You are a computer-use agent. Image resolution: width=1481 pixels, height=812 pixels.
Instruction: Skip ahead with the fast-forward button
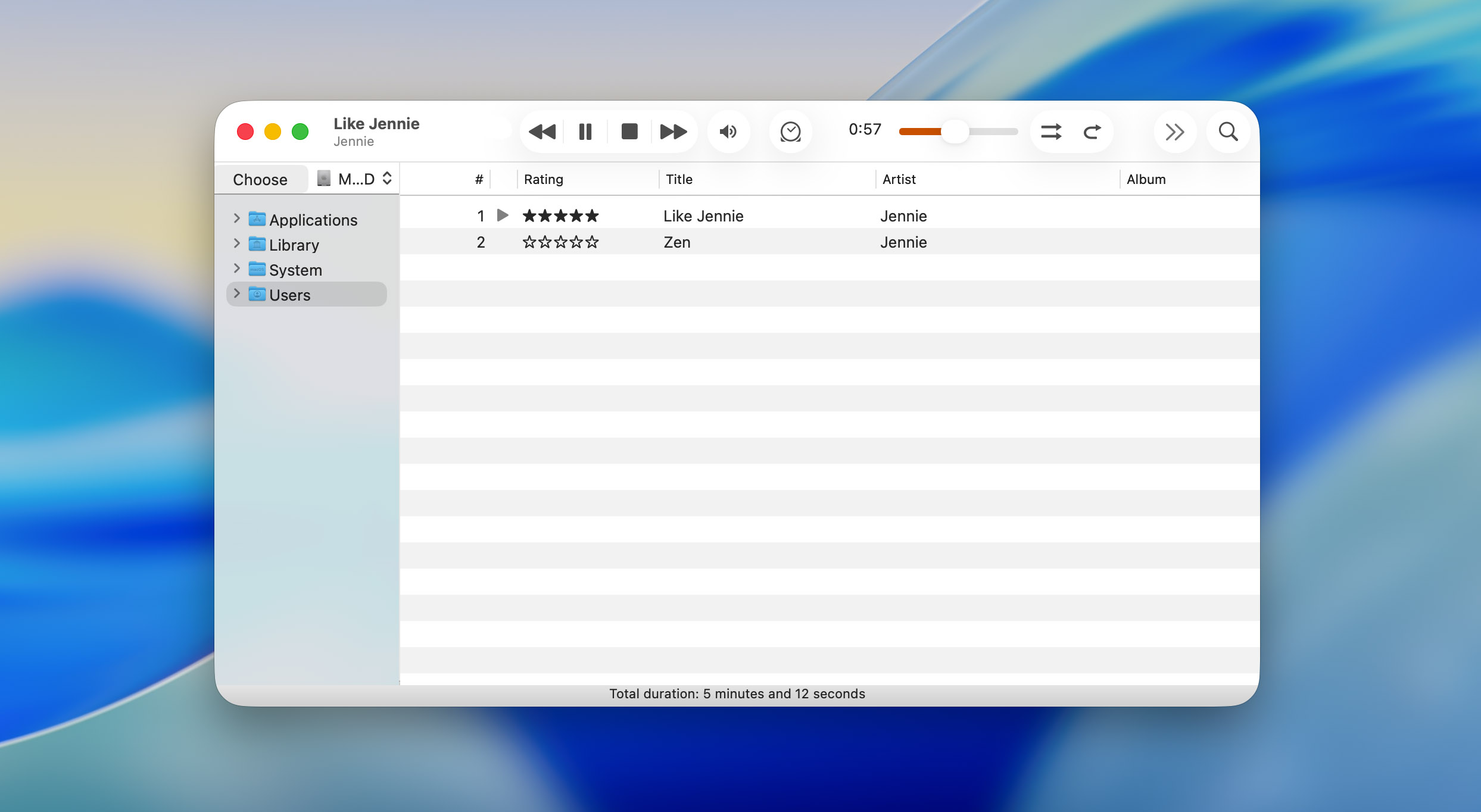pyautogui.click(x=673, y=132)
